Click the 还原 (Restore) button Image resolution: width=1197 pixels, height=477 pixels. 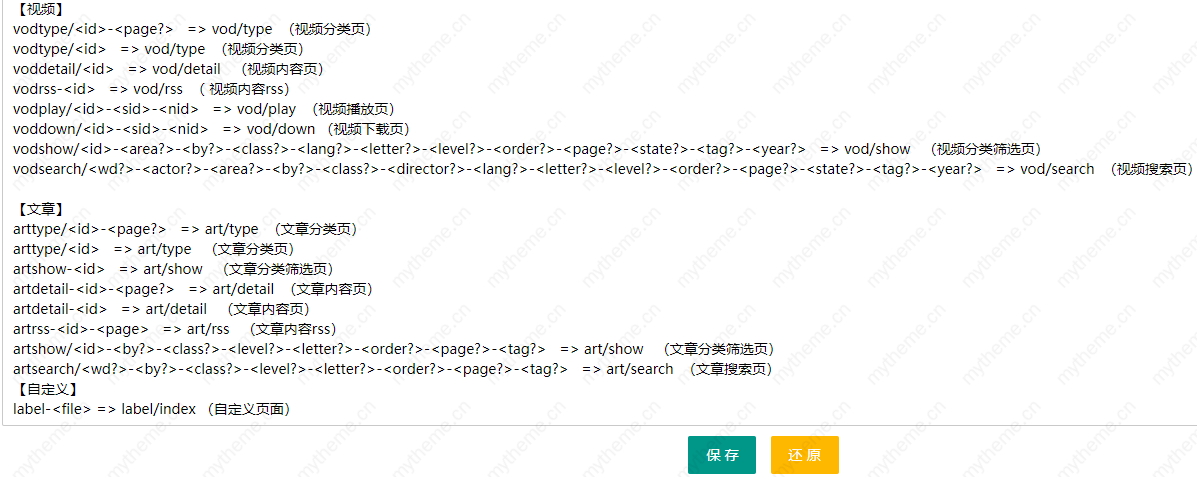tap(804, 455)
